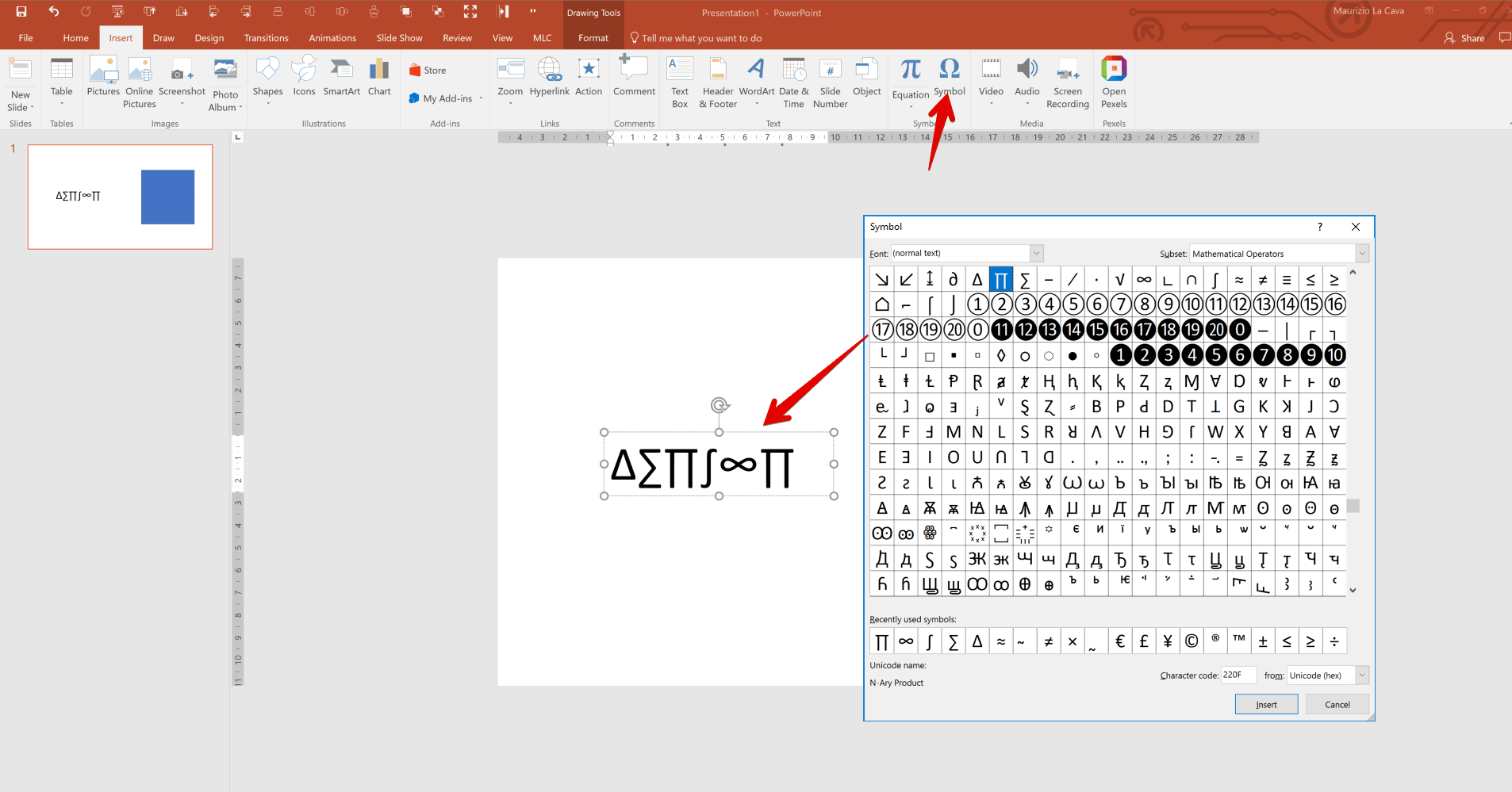Open the Drawing Tools Format tab
1512x792 pixels.
(593, 37)
